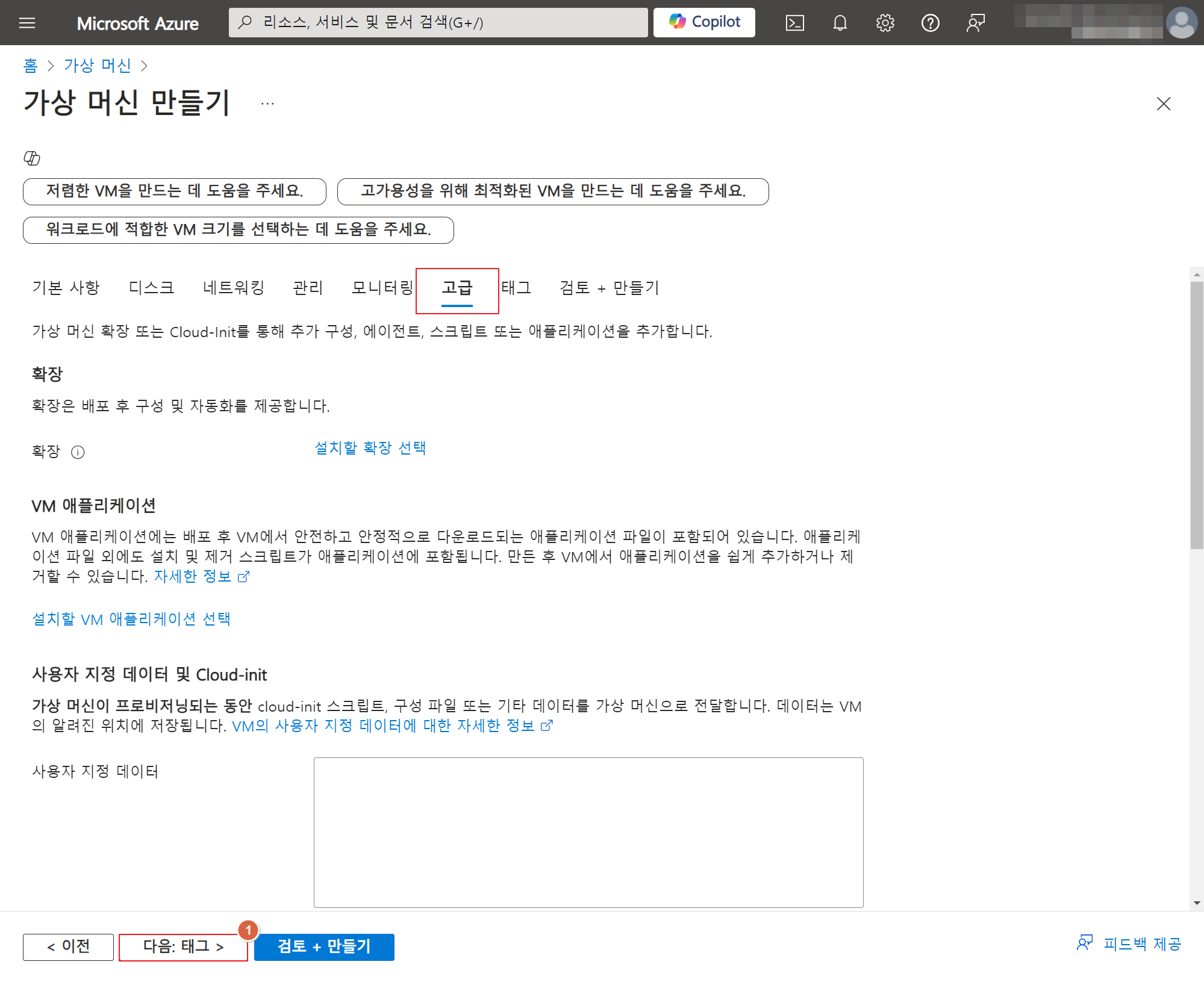Open the notifications bell
Screen dimensions: 1204x988
point(840,23)
